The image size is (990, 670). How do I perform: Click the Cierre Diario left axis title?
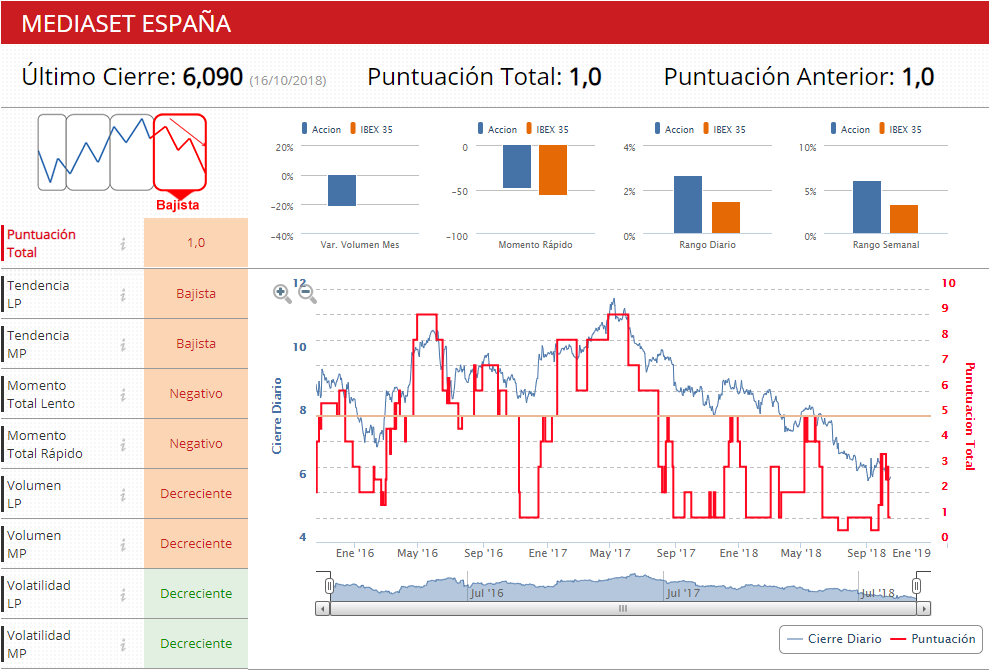click(277, 416)
